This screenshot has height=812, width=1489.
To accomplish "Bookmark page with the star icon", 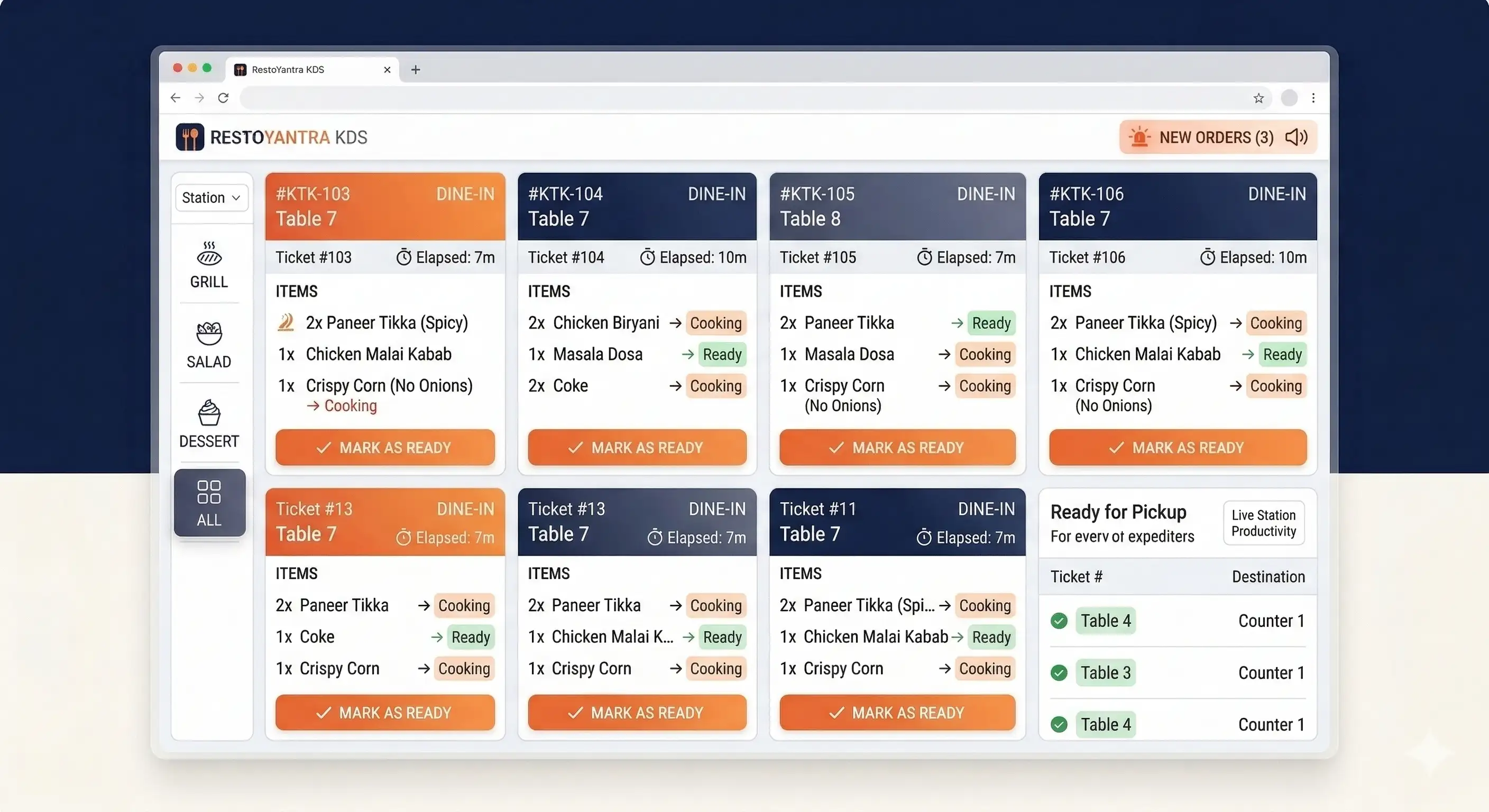I will click(x=1258, y=98).
